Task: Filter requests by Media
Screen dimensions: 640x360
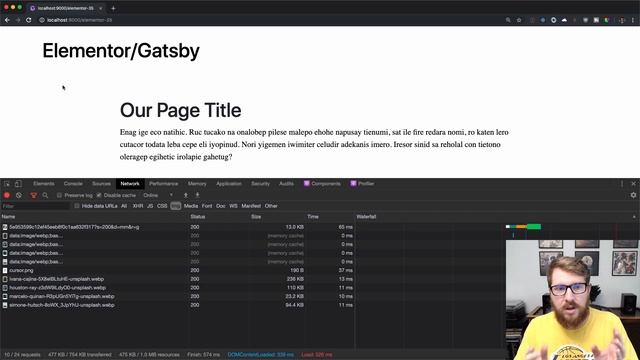Action: pyautogui.click(x=191, y=206)
